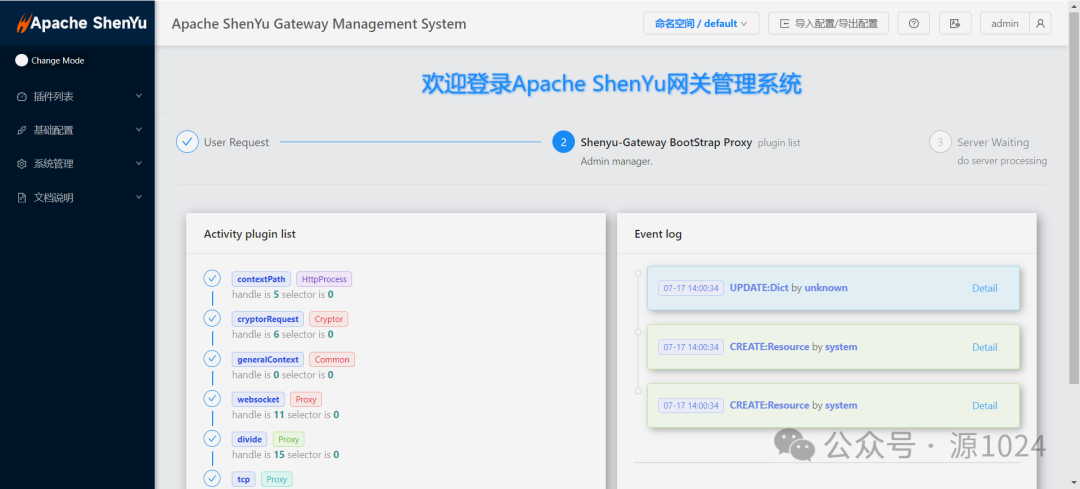The image size is (1080, 489).
Task: Click the 欢迎登录Apache ShenYu网关管理系统 banner text
Action: coord(612,85)
